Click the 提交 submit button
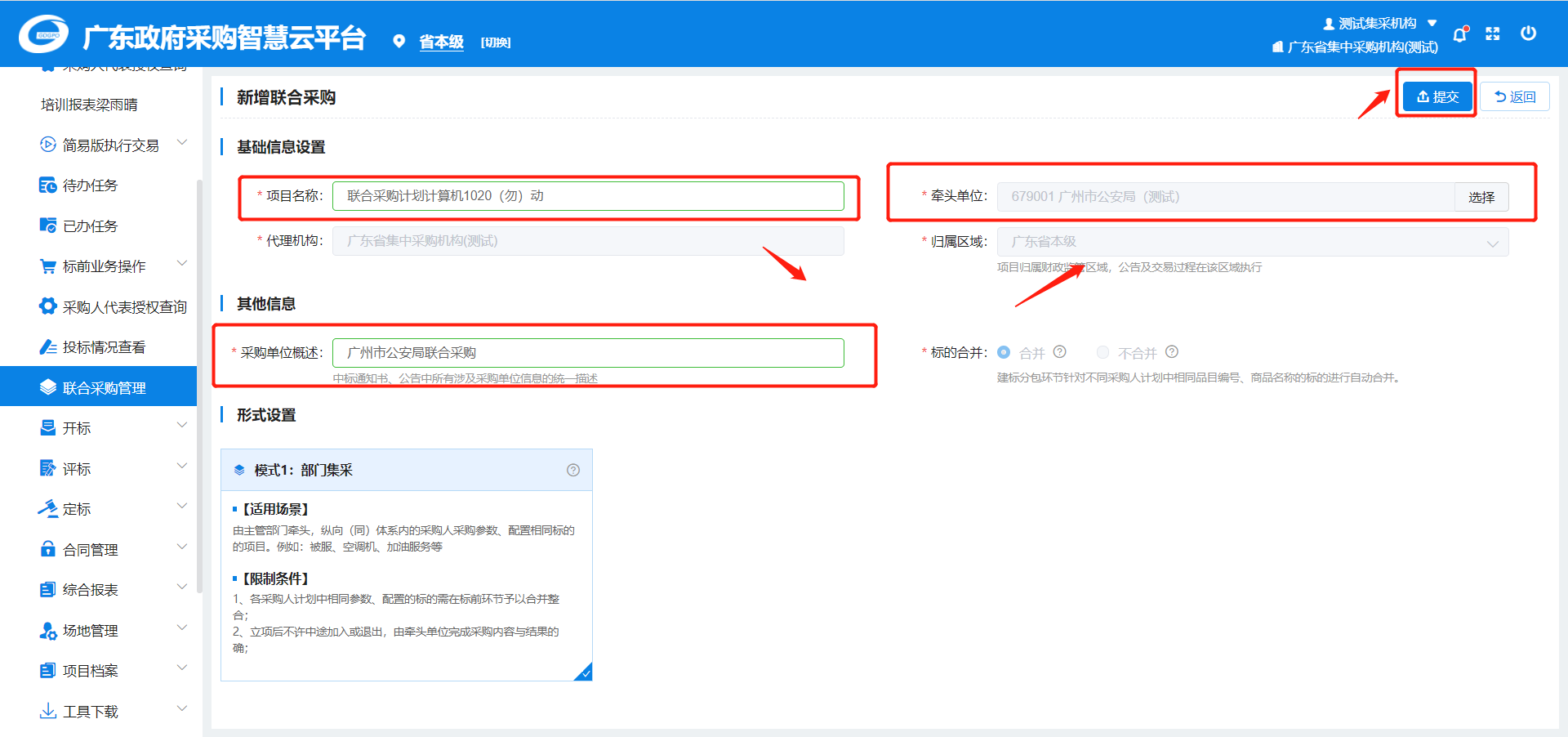 1437,96
